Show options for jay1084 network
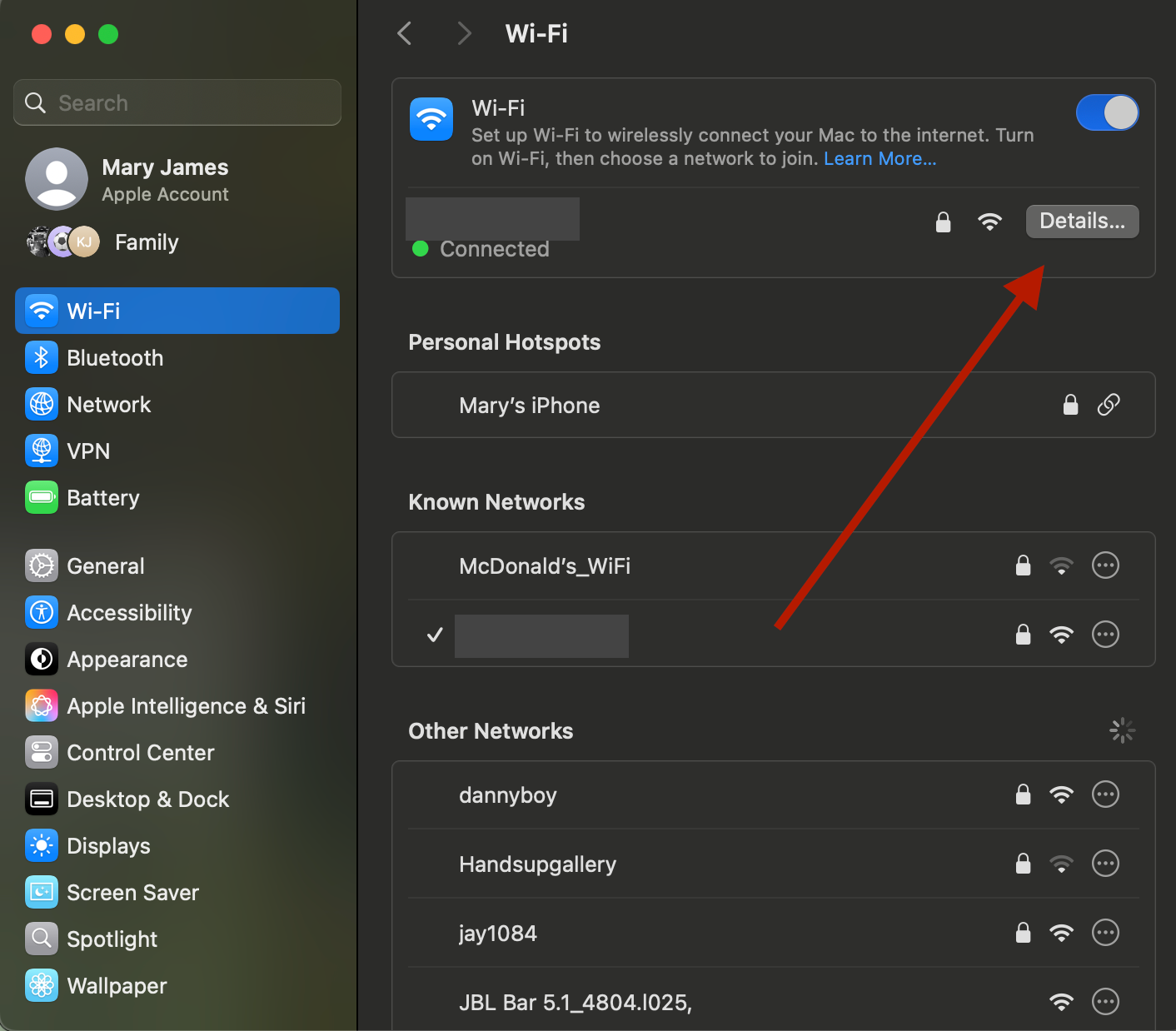The image size is (1176, 1031). point(1105,933)
